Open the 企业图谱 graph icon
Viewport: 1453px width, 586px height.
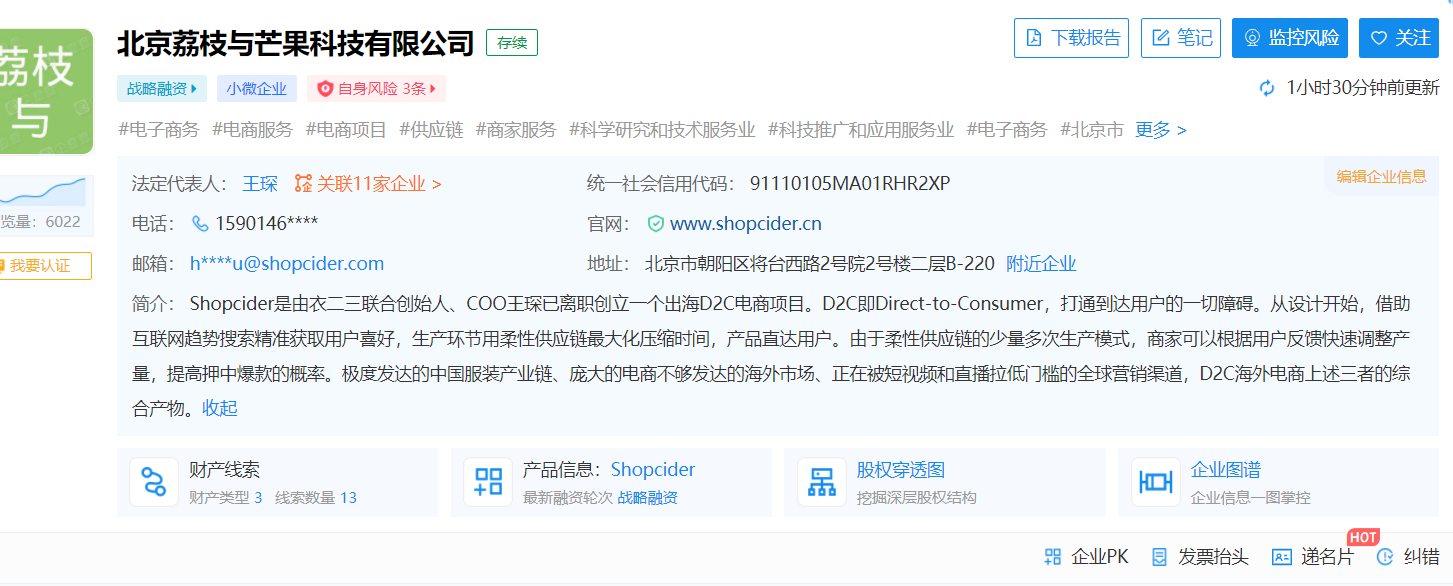(1156, 481)
